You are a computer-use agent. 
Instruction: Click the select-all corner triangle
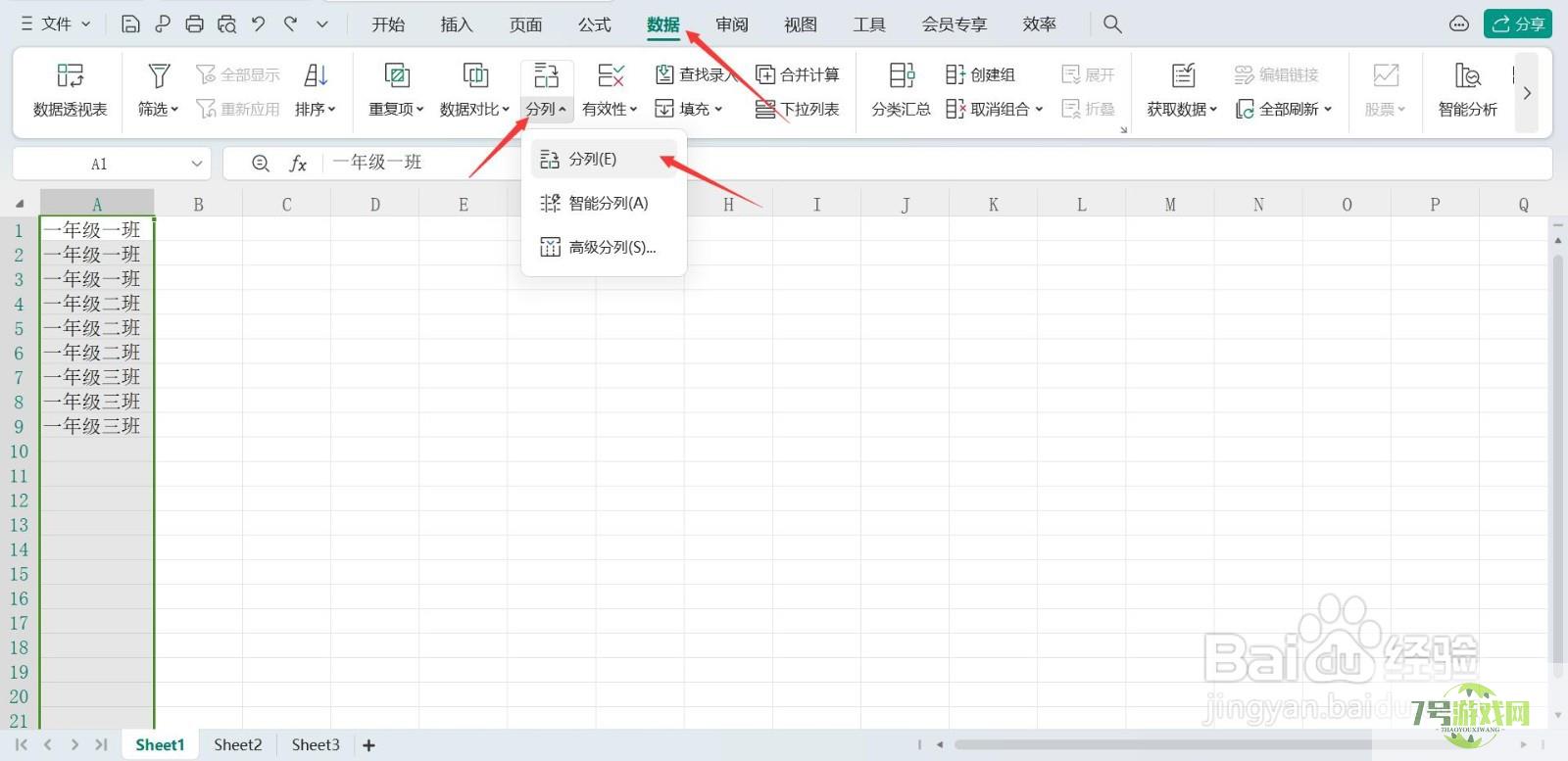click(x=20, y=204)
